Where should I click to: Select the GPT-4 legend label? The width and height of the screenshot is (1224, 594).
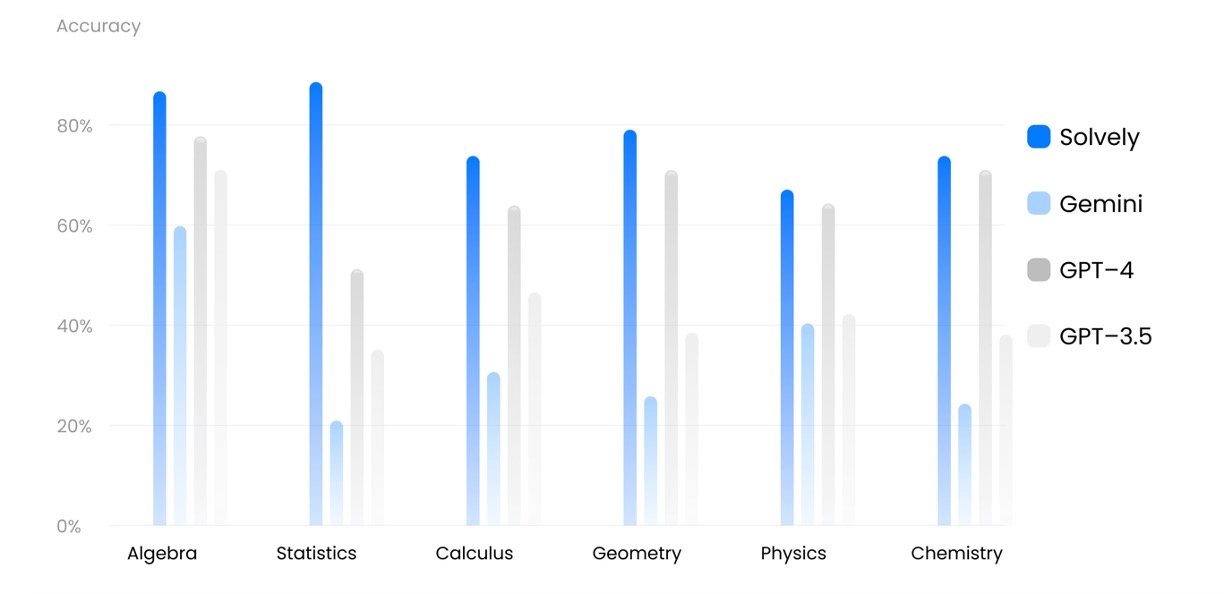tap(1096, 270)
